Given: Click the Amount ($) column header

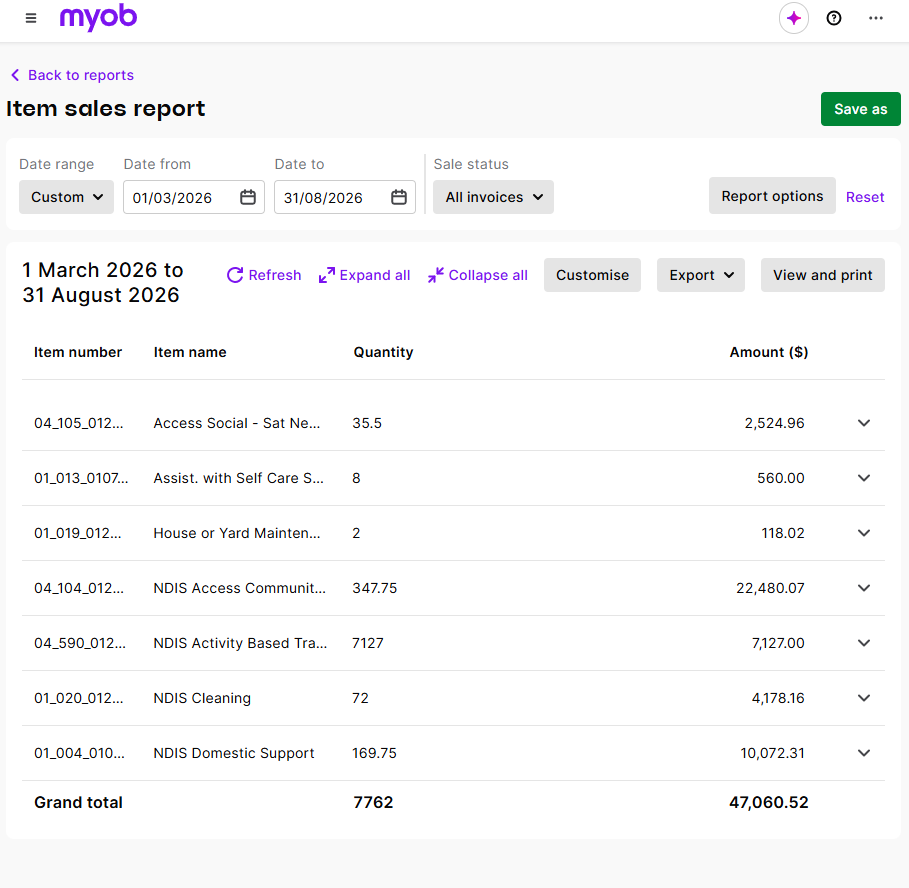Looking at the screenshot, I should point(769,352).
